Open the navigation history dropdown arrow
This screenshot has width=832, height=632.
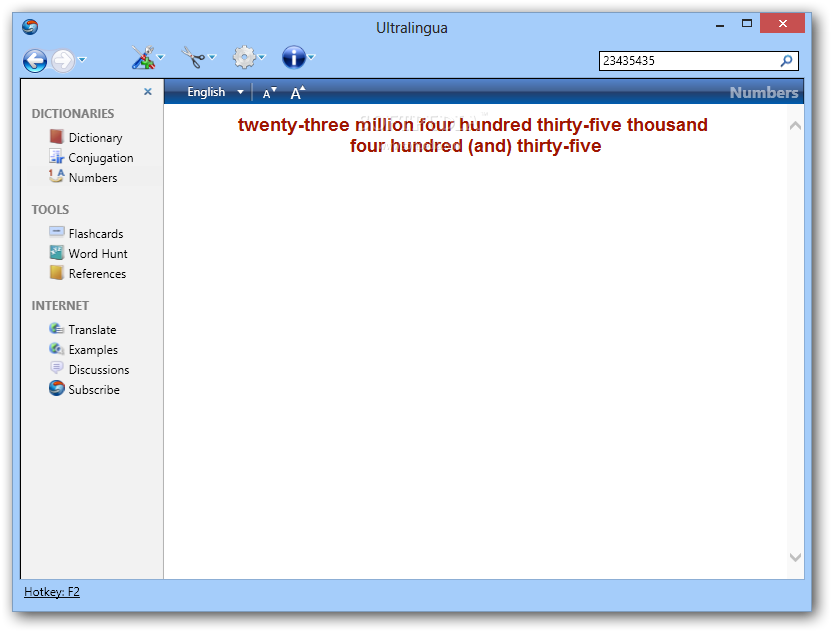82,59
